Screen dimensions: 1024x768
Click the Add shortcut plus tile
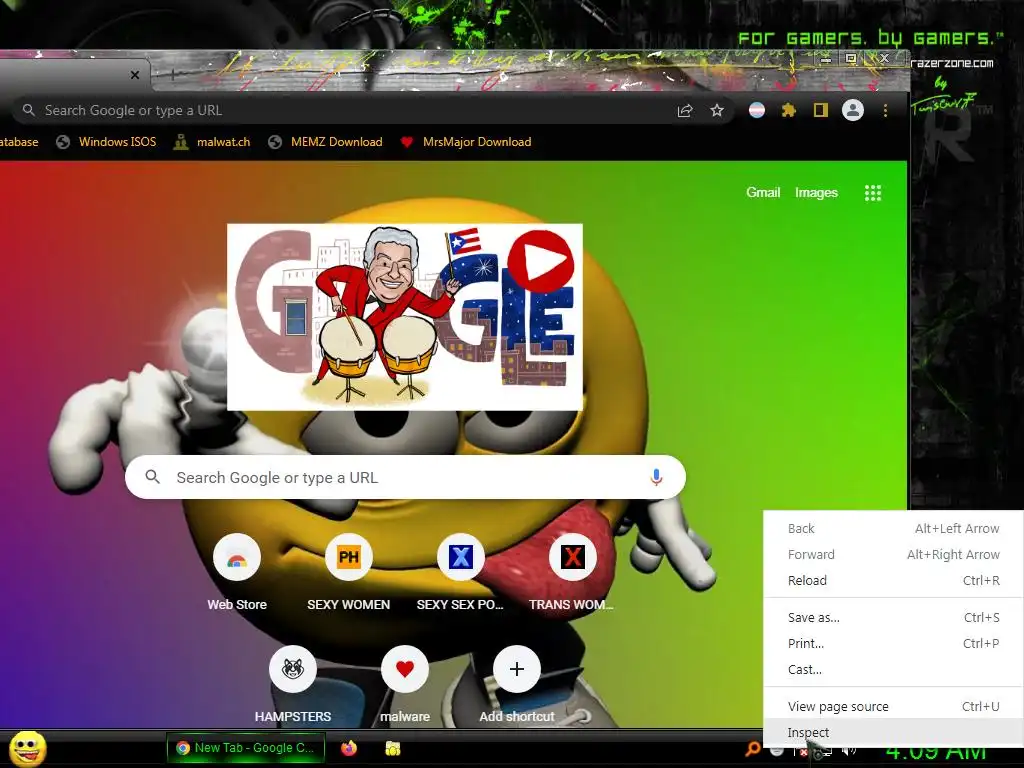(x=517, y=669)
